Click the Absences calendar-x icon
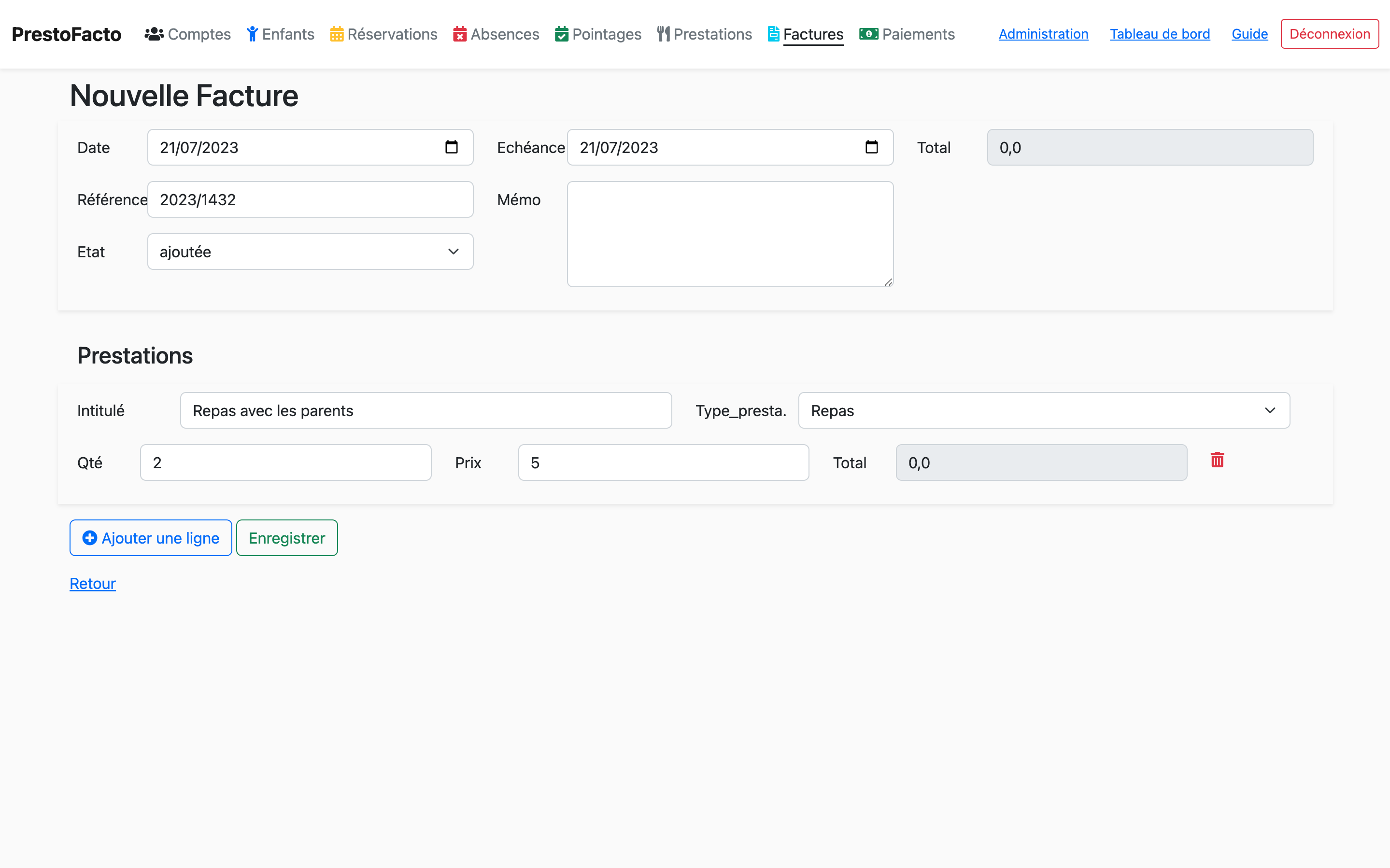The width and height of the screenshot is (1390, 868). [459, 34]
